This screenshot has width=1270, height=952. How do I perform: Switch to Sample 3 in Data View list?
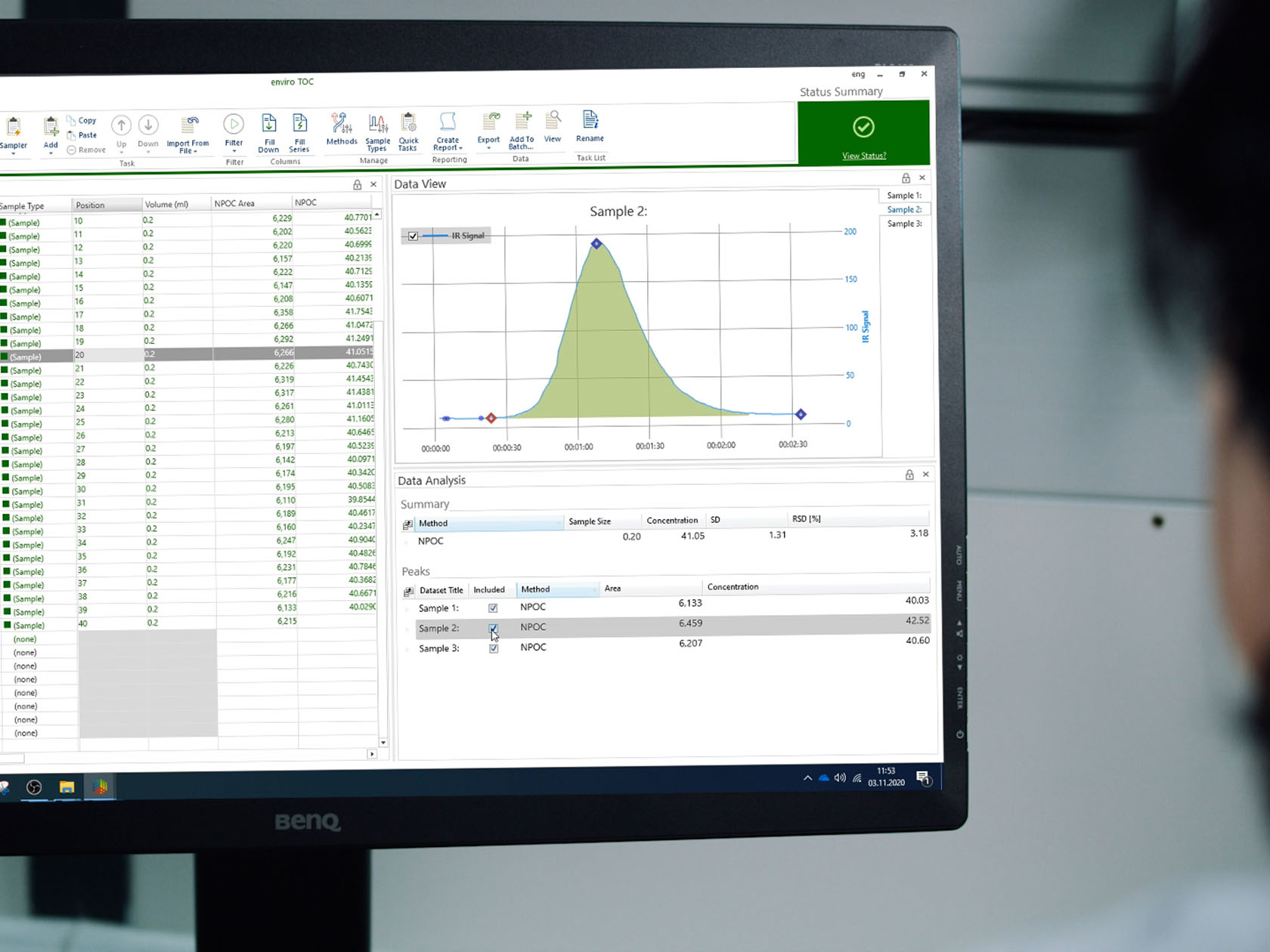904,224
